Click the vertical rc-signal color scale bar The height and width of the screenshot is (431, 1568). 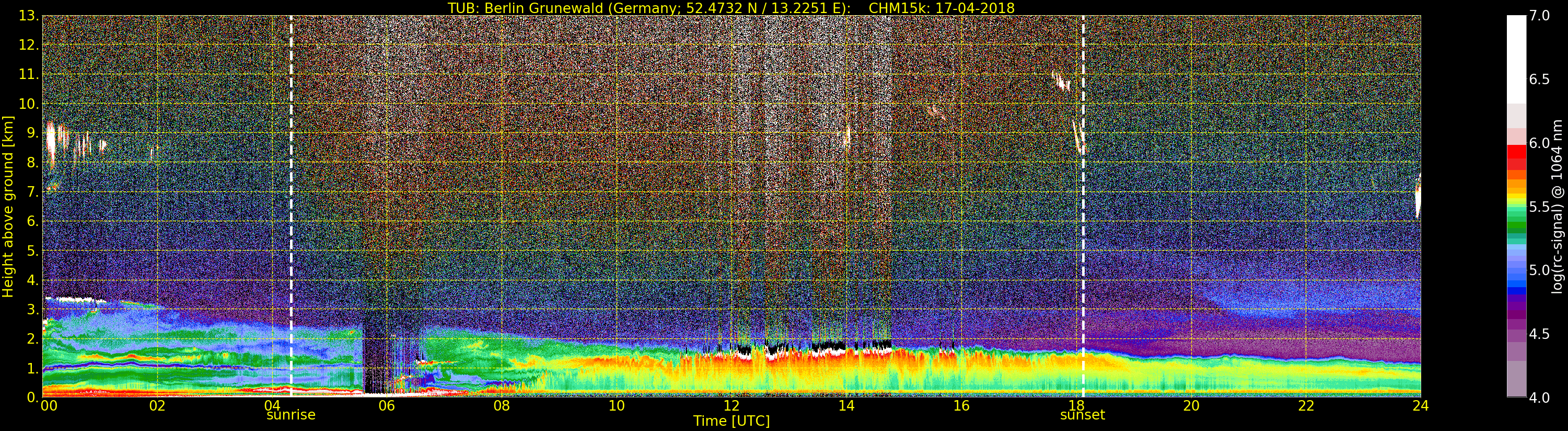click(1516, 206)
